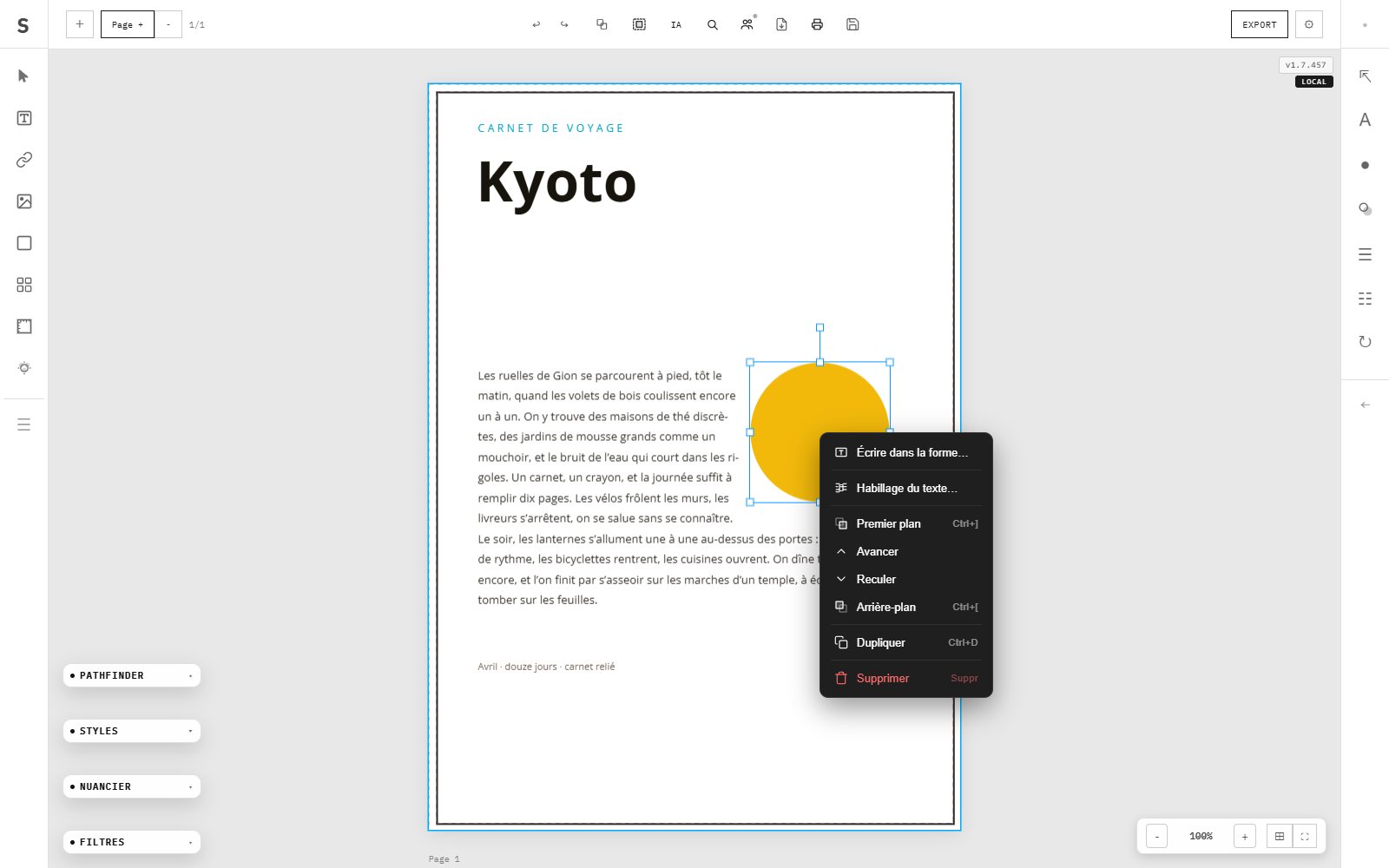Open the columns layout panel
The image size is (1389, 868).
pyautogui.click(x=1365, y=299)
